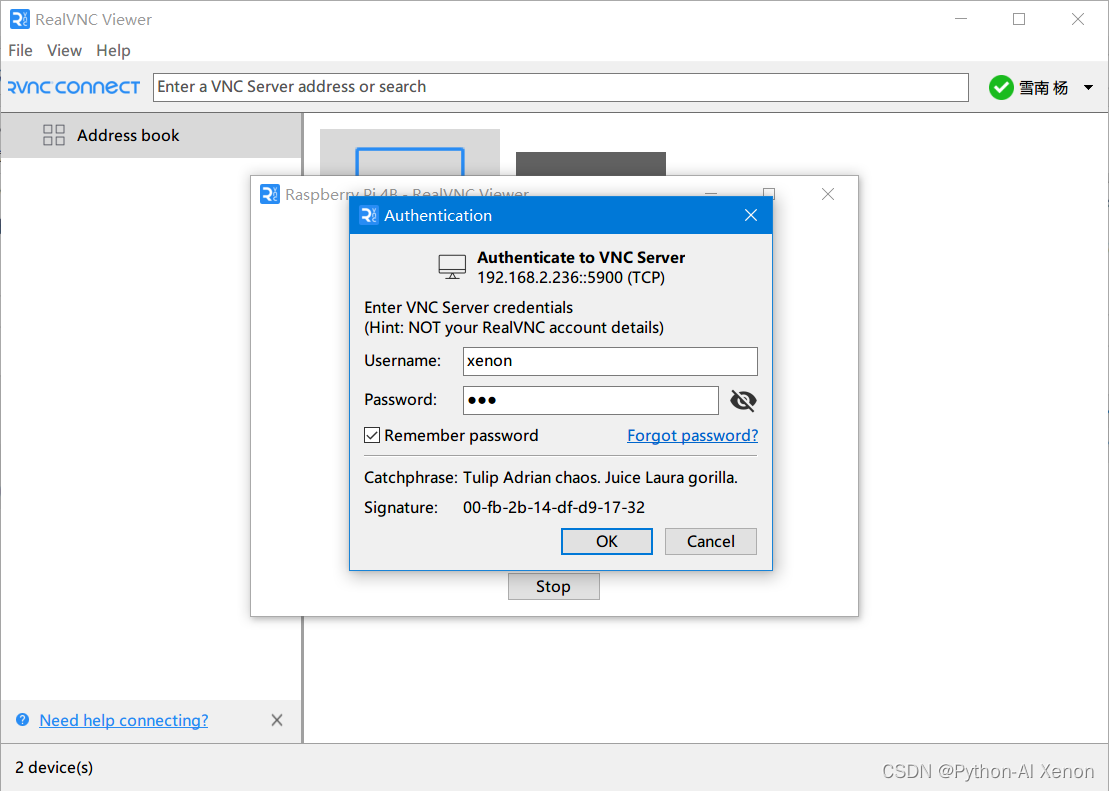Click the blue help question mark icon
1109x791 pixels.
coord(23,720)
